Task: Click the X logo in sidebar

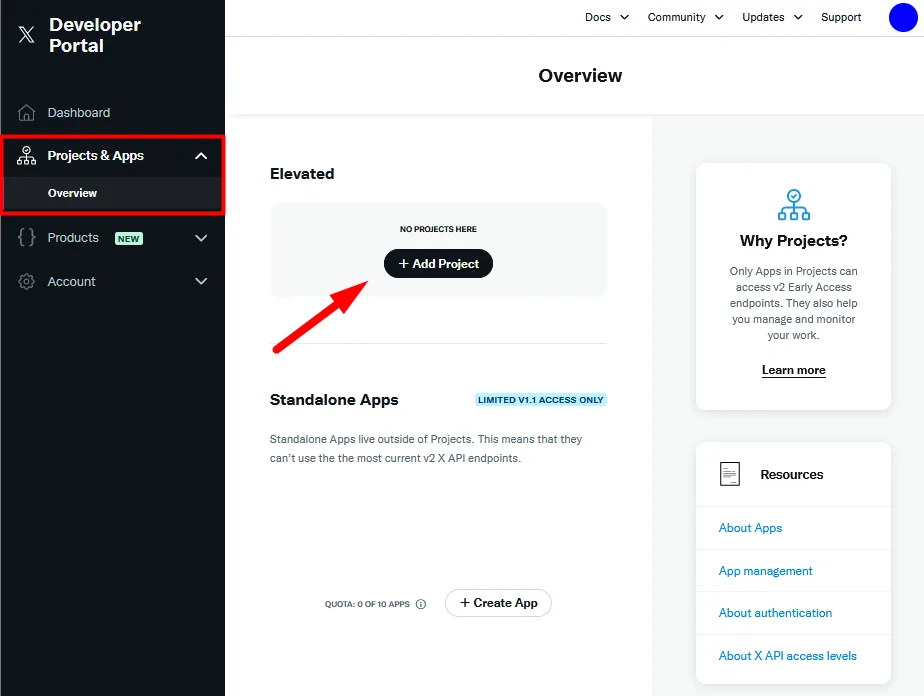Action: click(x=27, y=36)
